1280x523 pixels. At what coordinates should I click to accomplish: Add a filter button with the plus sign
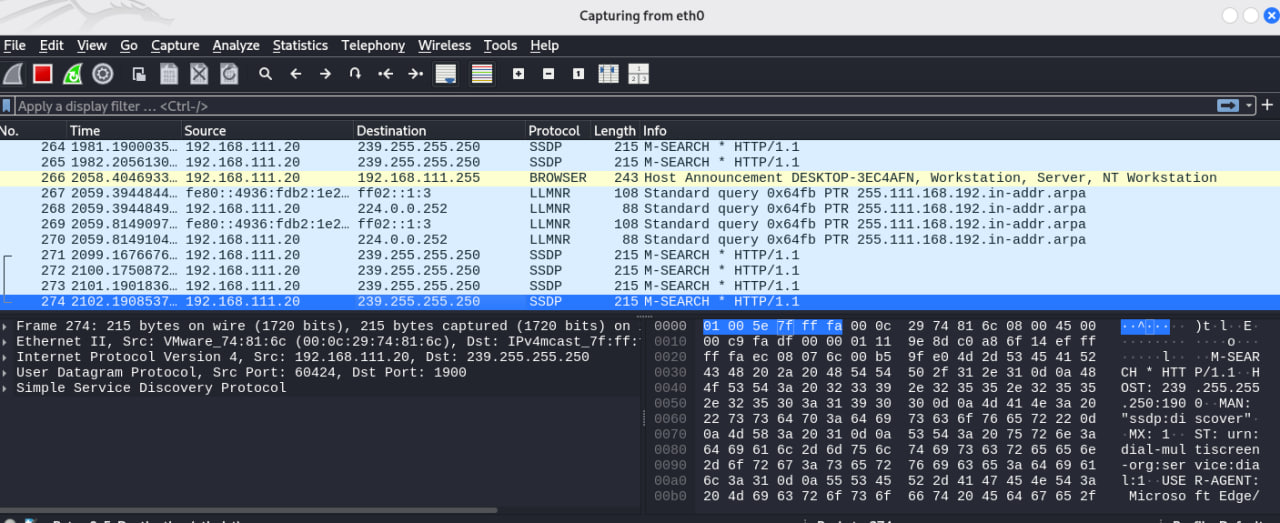1267,105
